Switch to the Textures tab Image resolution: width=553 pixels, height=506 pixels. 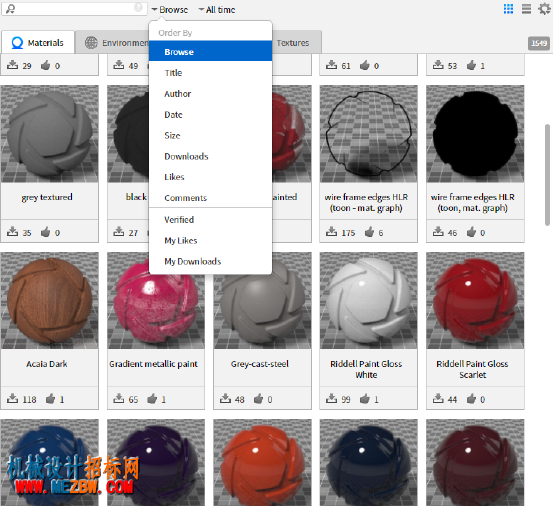click(293, 43)
